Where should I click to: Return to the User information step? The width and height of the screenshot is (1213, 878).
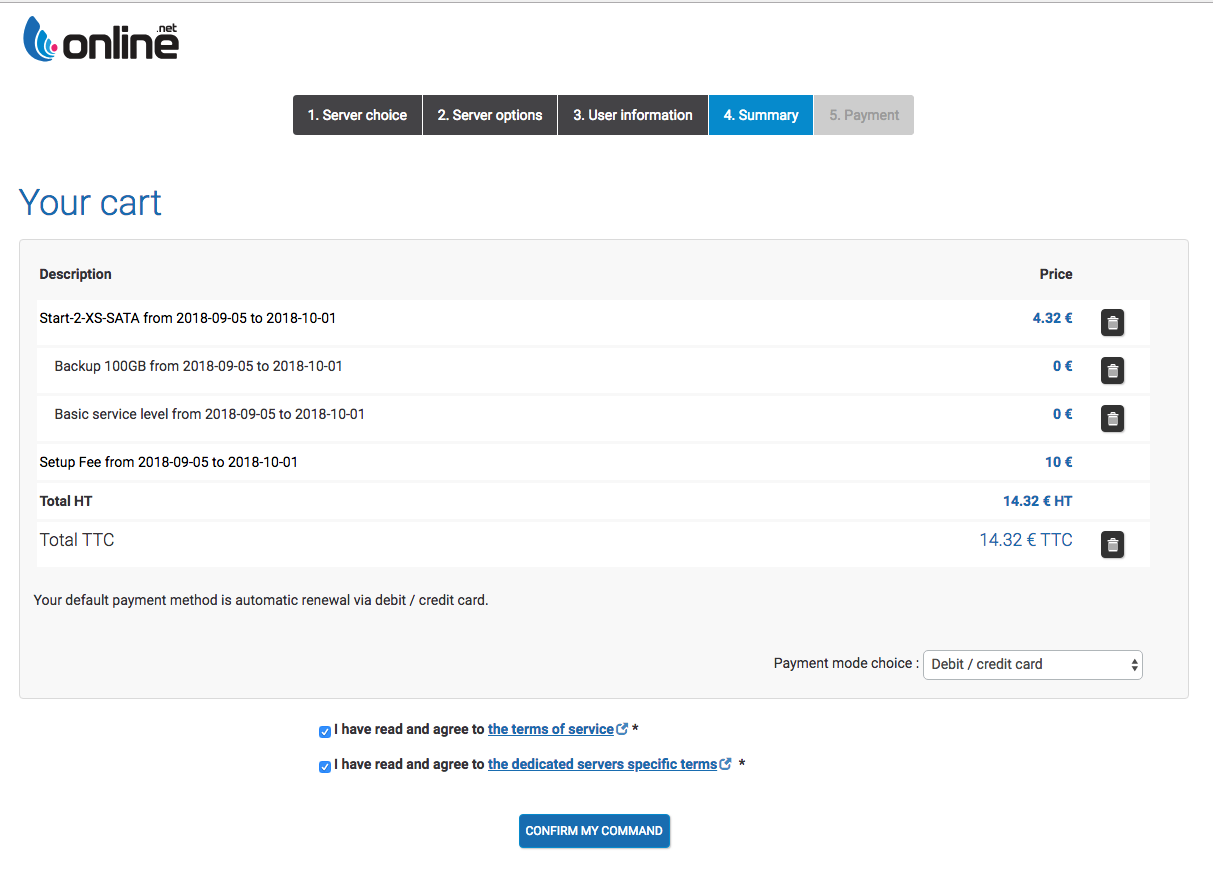click(632, 115)
